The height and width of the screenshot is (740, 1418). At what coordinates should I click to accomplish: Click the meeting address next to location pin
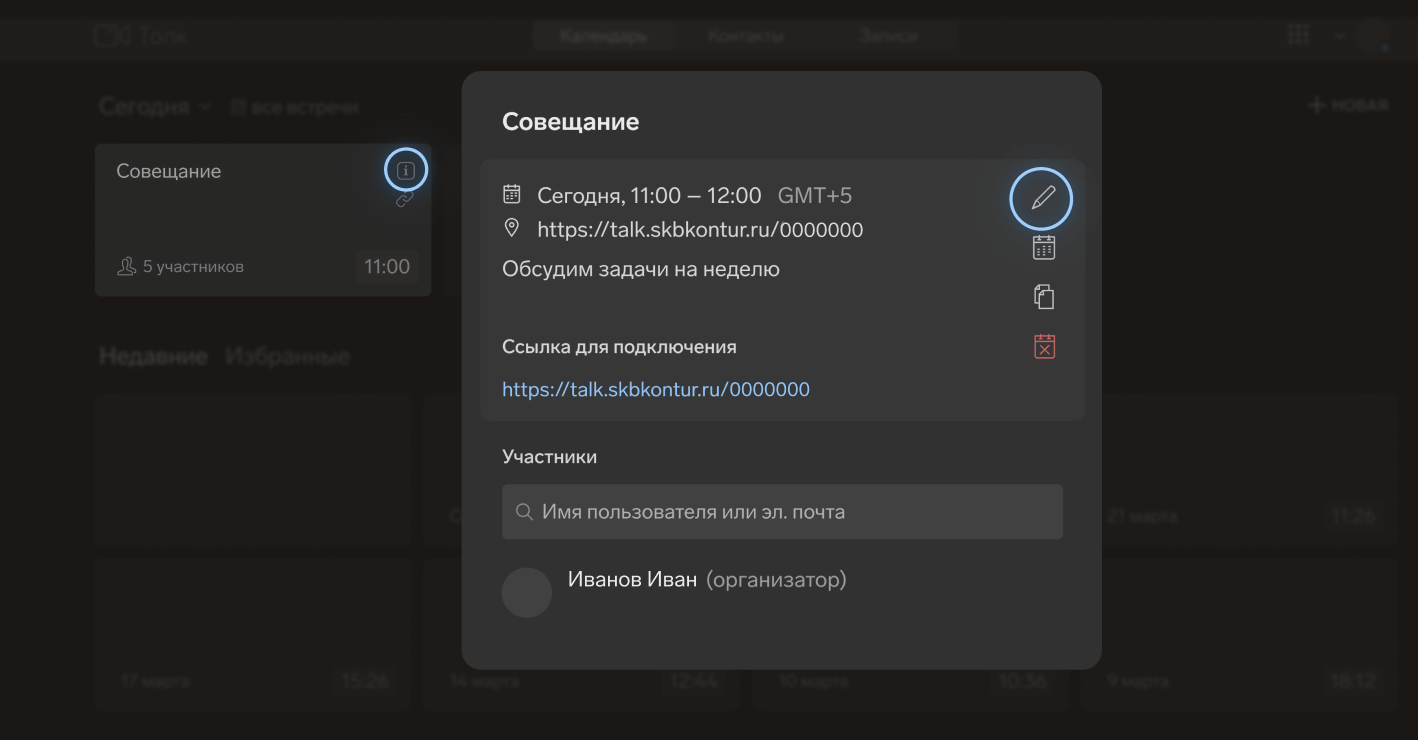tap(700, 230)
